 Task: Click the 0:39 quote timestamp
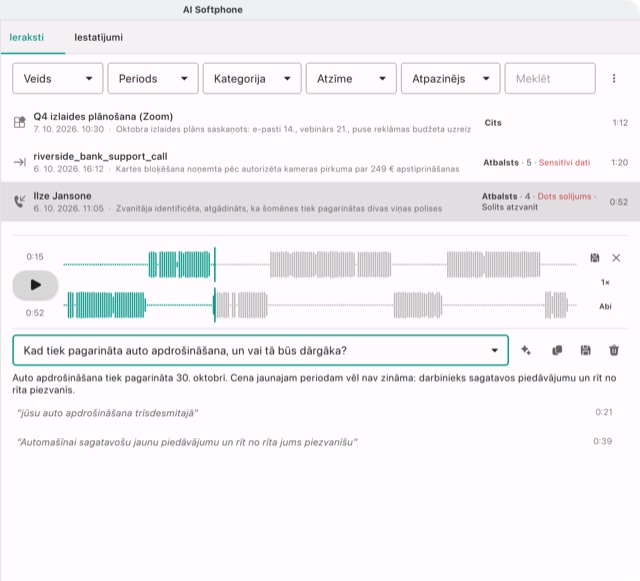pyautogui.click(x=602, y=441)
